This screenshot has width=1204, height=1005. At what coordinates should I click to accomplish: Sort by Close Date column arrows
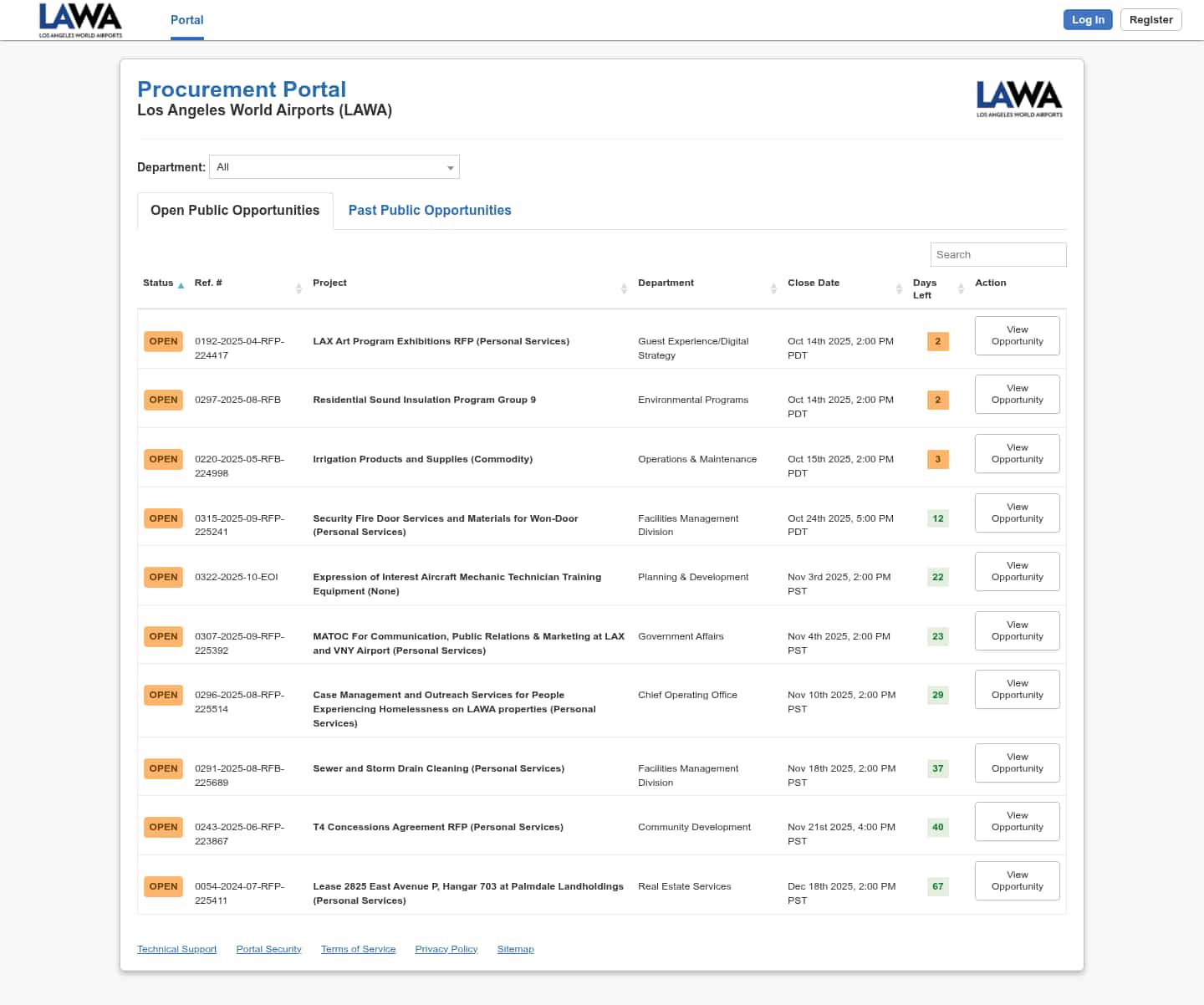pos(899,288)
